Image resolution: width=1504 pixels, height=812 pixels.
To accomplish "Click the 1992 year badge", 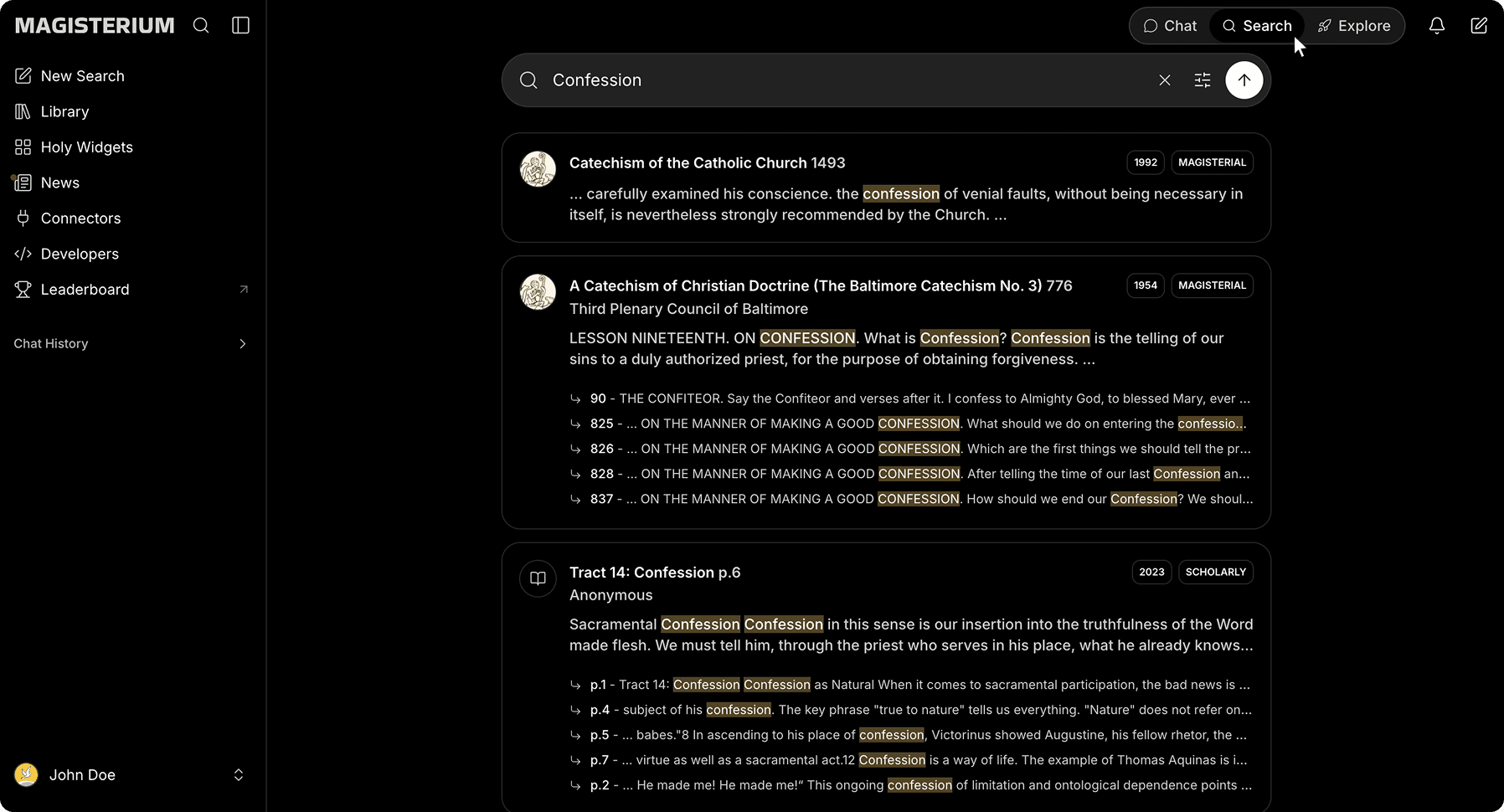I will tap(1146, 162).
